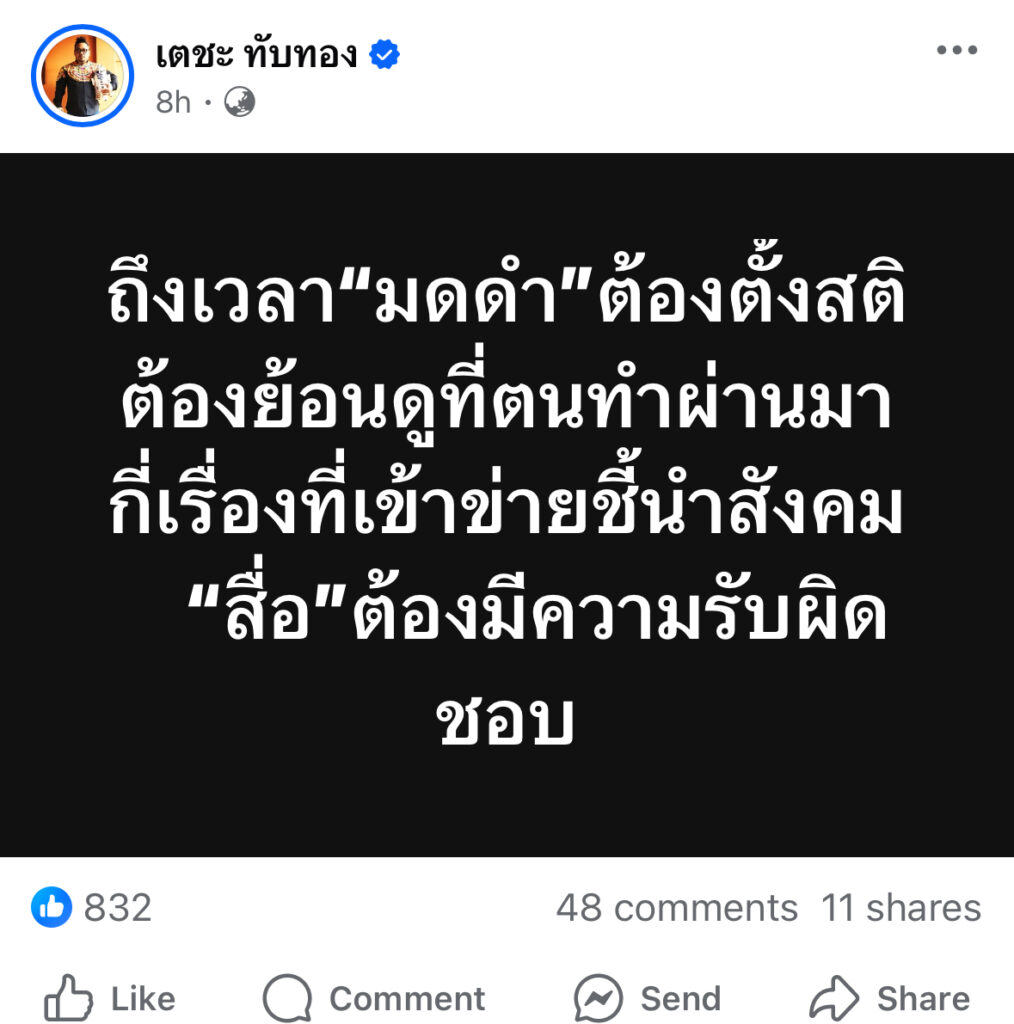Click the Share arrow icon
This screenshot has height=1024, width=1014.
(834, 998)
